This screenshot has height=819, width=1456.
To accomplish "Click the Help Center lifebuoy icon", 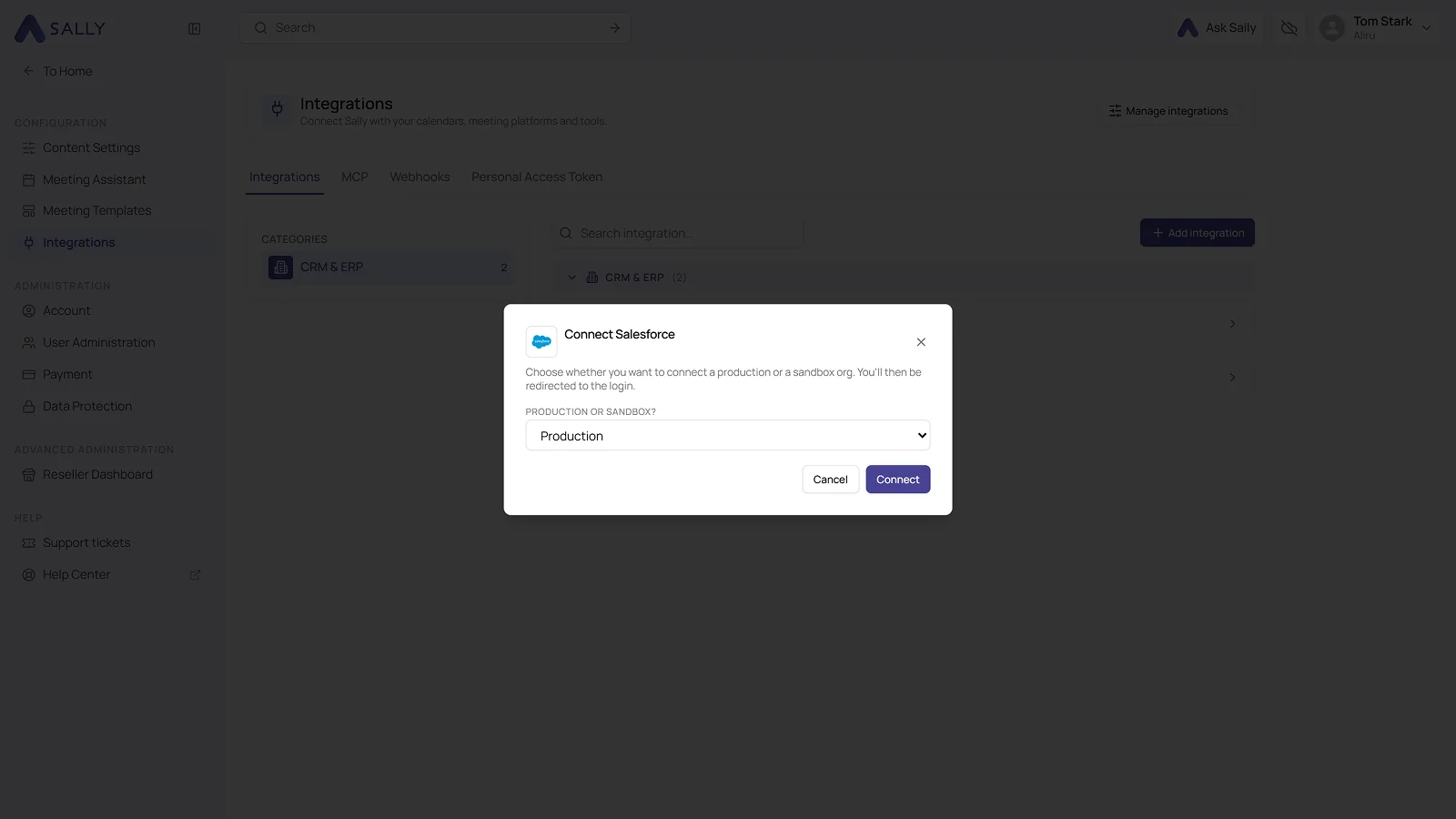I will point(29,574).
